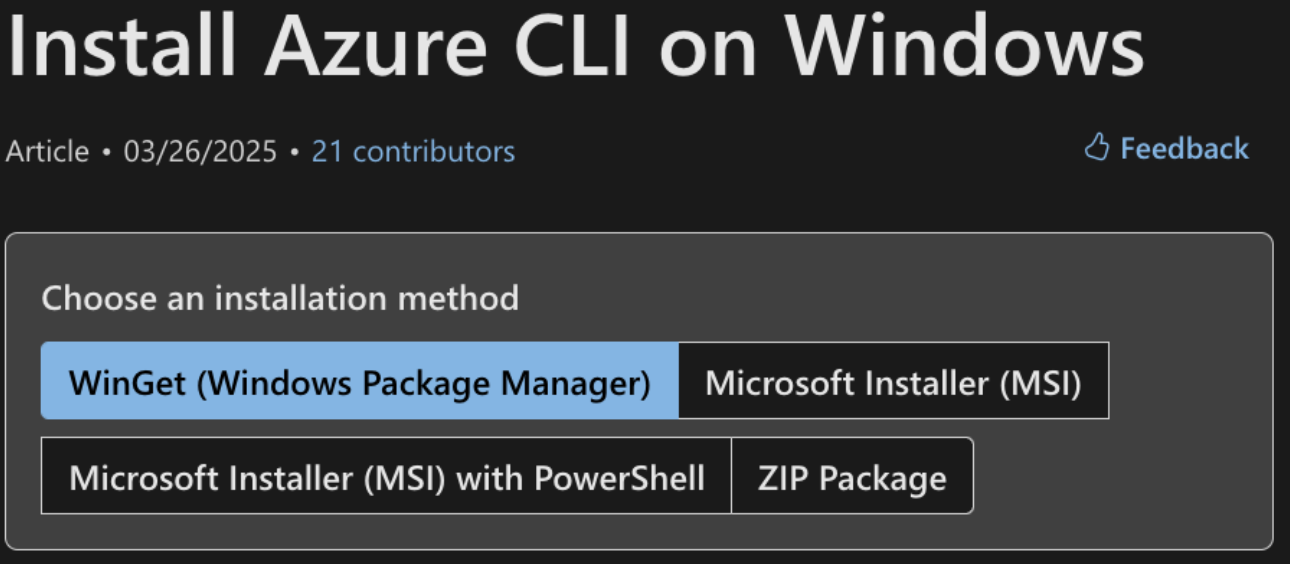The width and height of the screenshot is (1290, 564).
Task: Open the 21 contributors link
Action: [413, 151]
